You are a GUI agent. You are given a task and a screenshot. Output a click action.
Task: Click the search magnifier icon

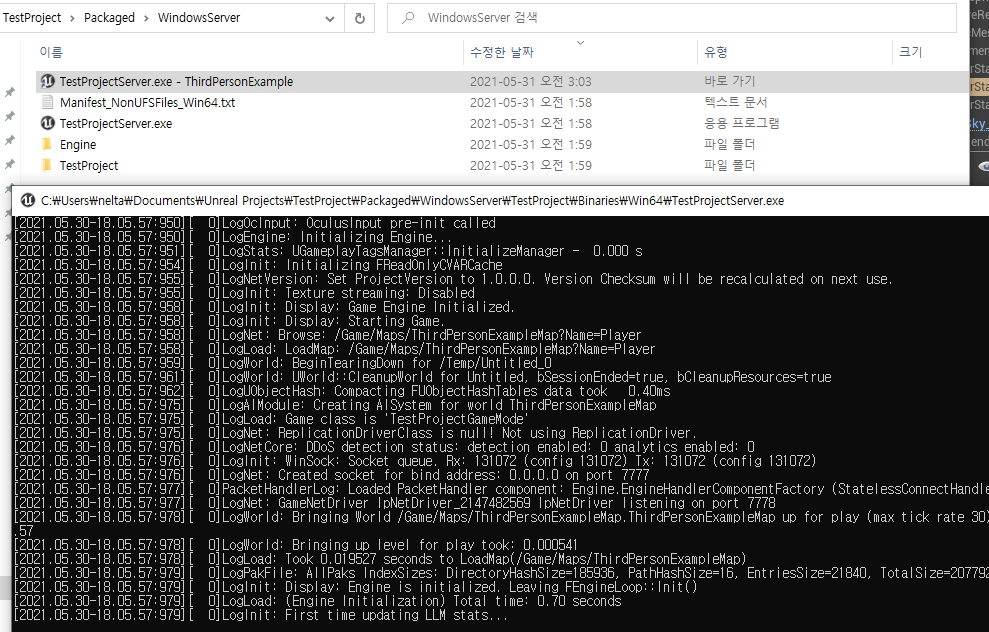408,18
